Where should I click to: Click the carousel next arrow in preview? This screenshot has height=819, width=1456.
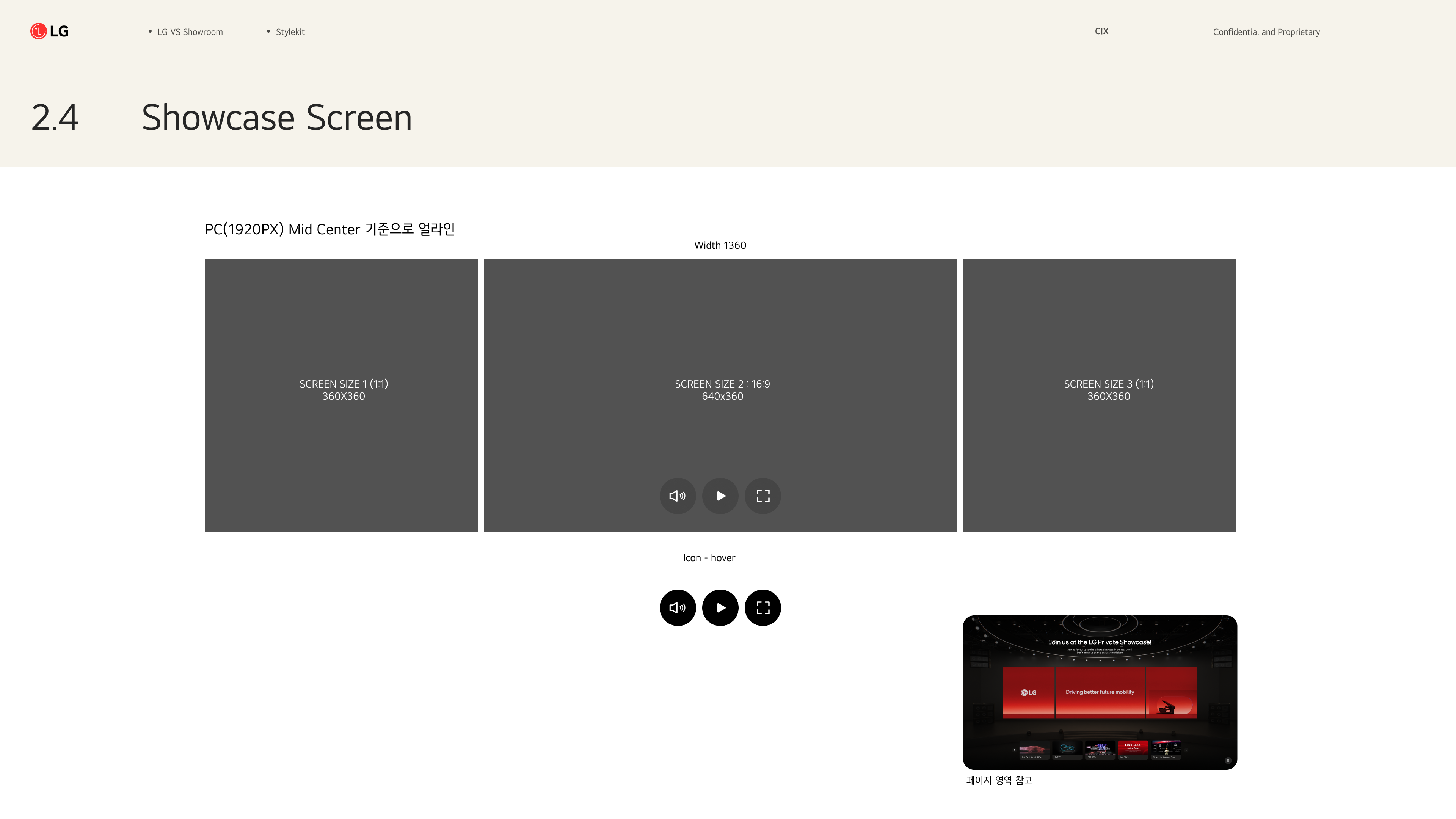(x=1186, y=750)
